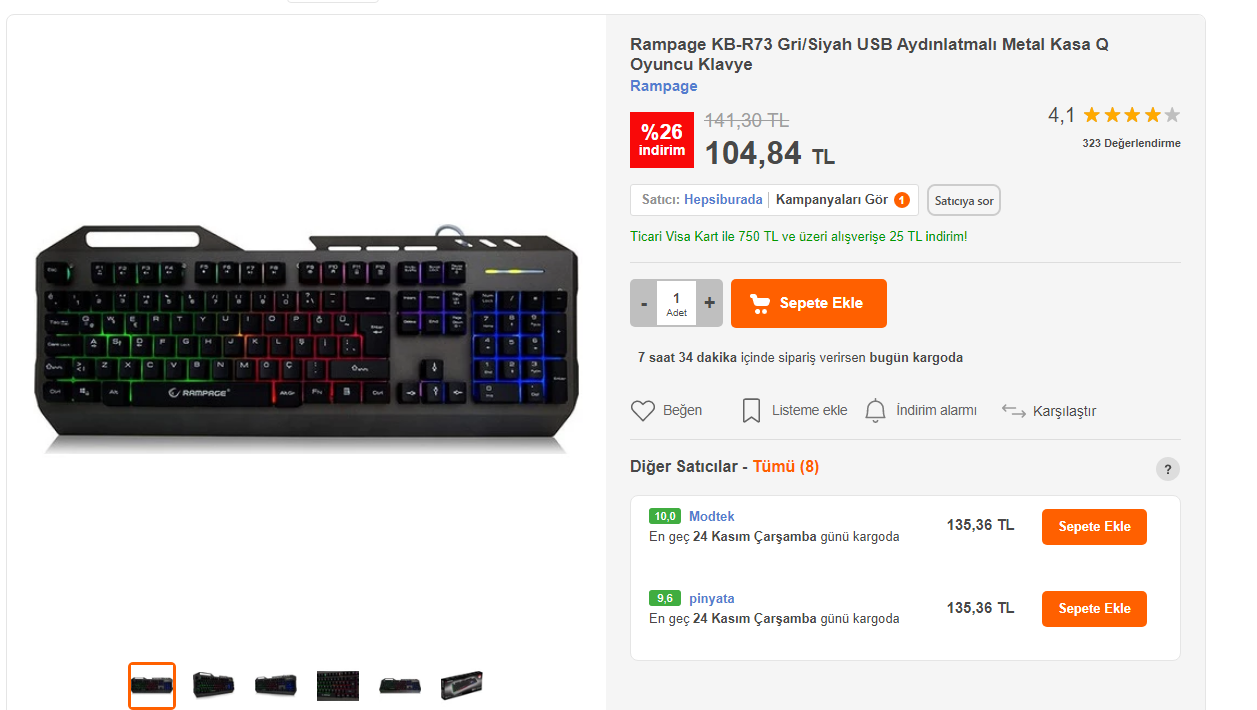
Task: Click the question mark help icon
Action: point(1167,469)
